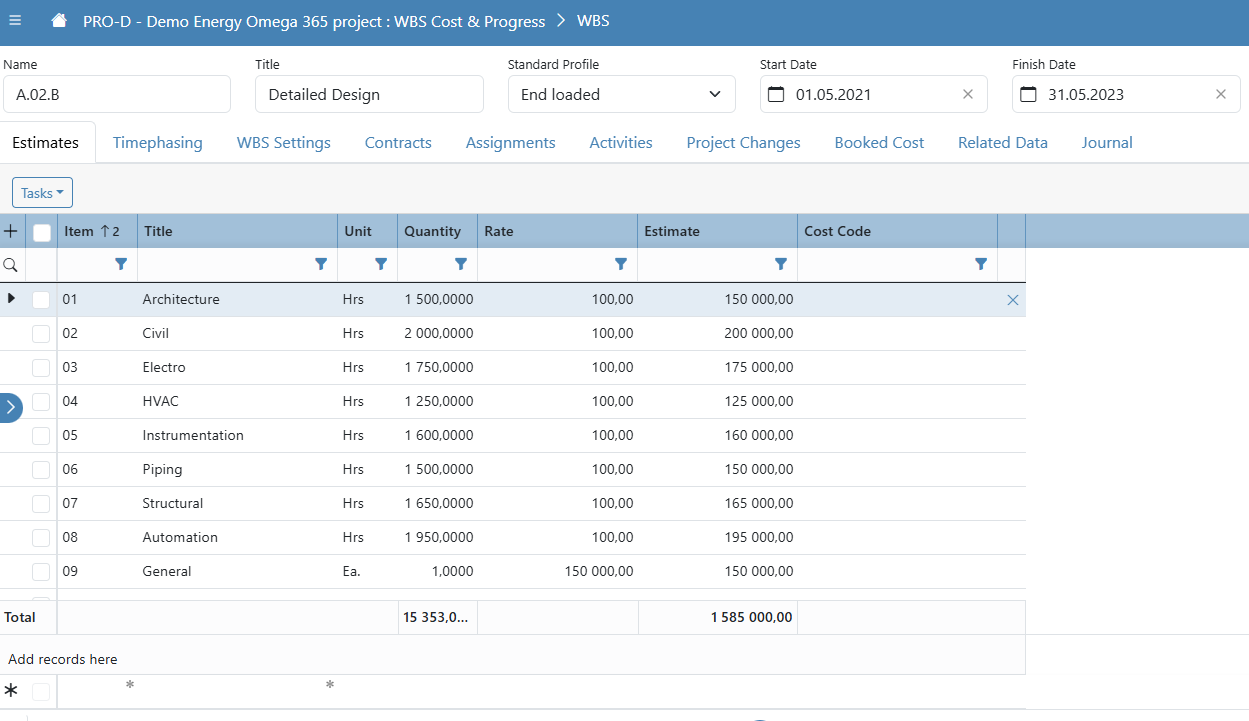Open the Project Changes tab
The image size is (1249, 721).
(743, 143)
